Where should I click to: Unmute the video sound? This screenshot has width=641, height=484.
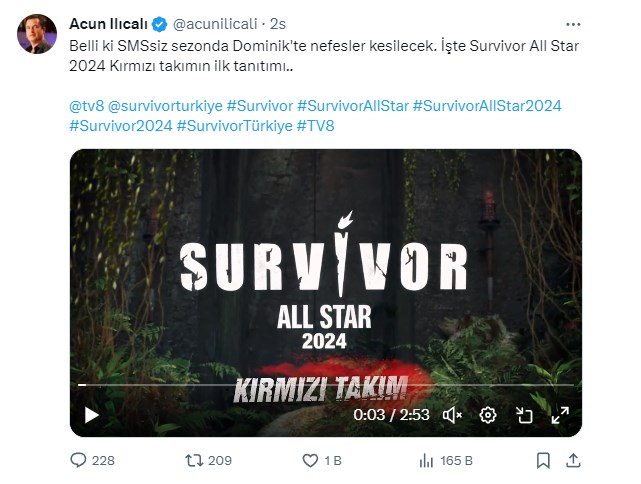452,414
